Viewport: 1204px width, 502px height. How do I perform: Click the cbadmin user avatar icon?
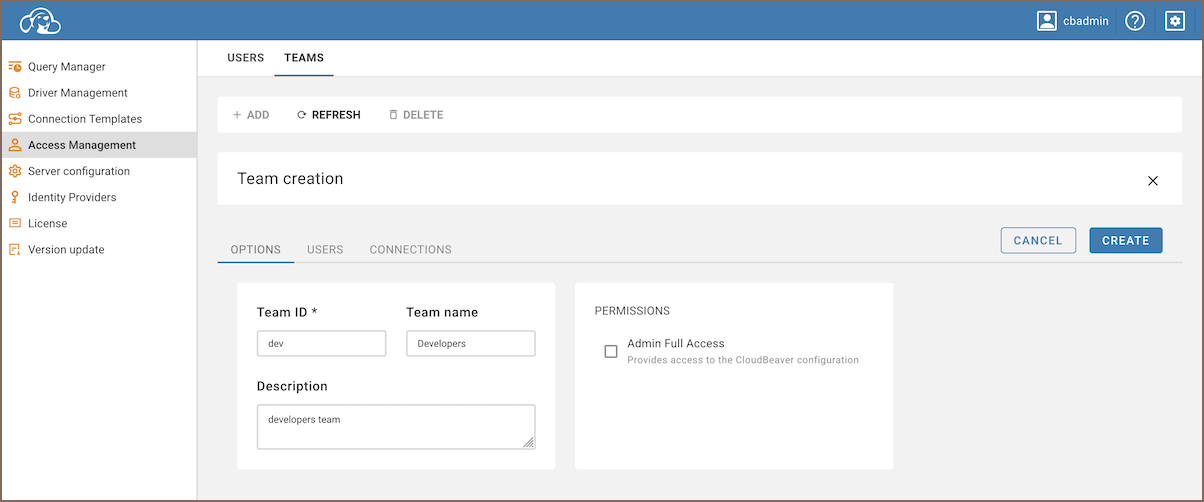[x=1047, y=21]
